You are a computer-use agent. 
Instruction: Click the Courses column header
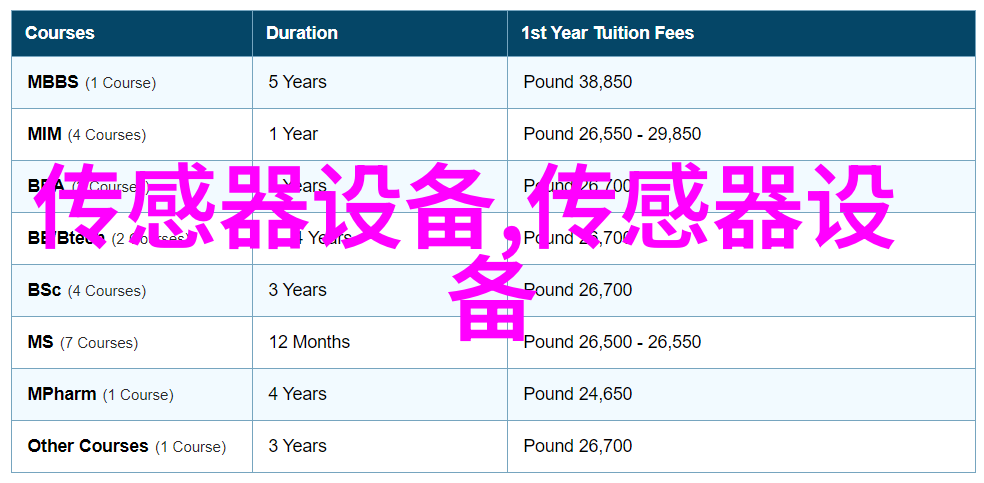[60, 33]
